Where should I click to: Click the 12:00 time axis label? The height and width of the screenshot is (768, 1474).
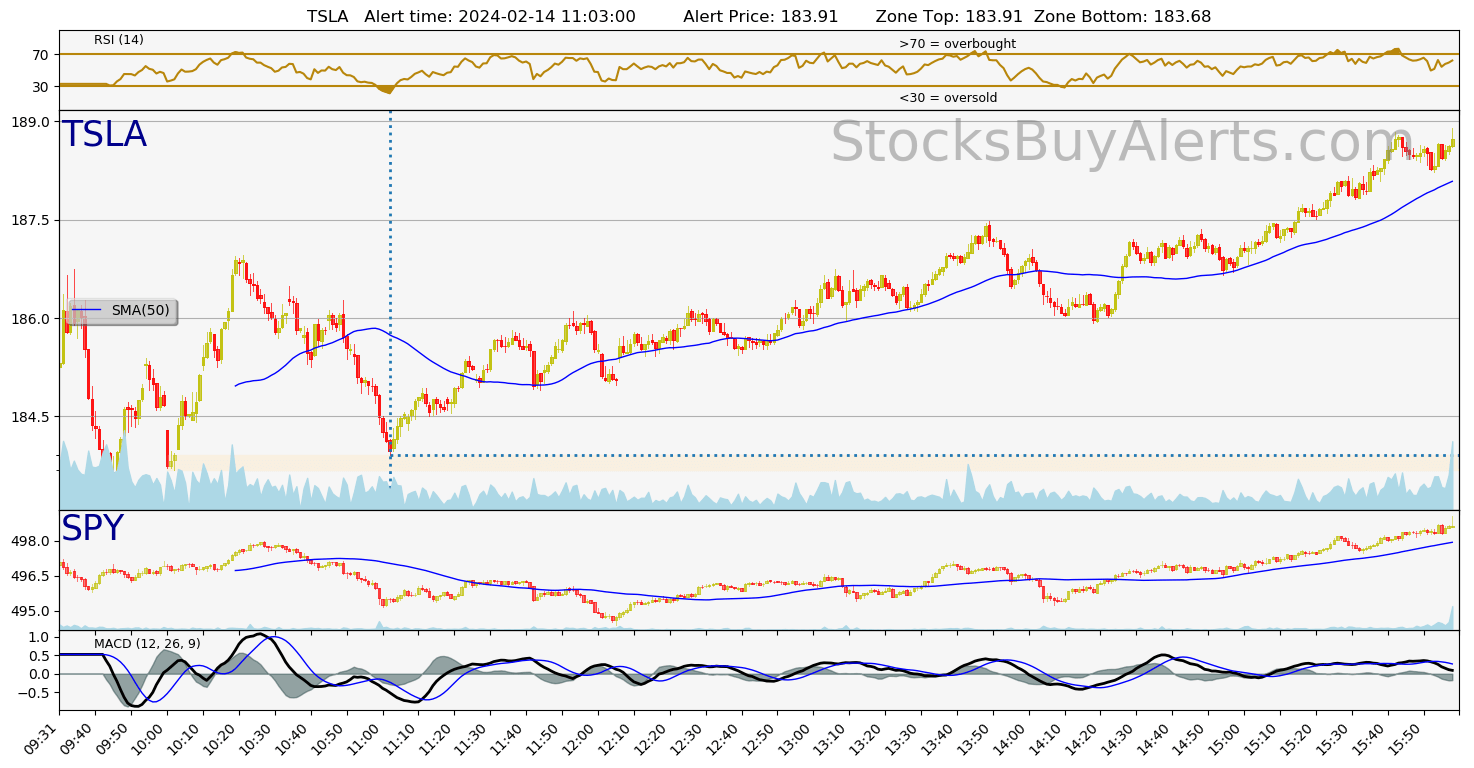[x=582, y=738]
